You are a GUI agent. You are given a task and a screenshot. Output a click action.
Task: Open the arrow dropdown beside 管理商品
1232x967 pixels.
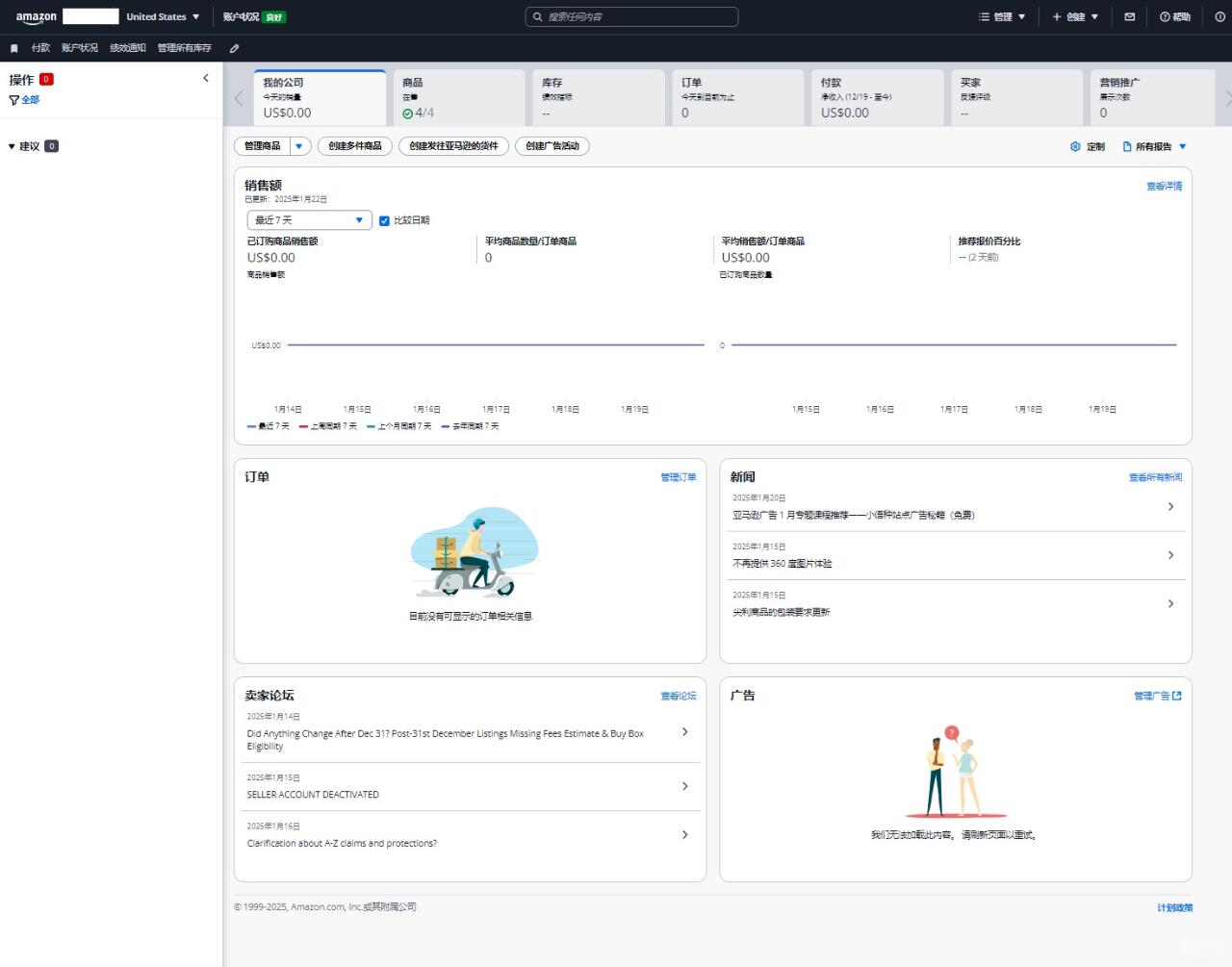click(x=298, y=146)
